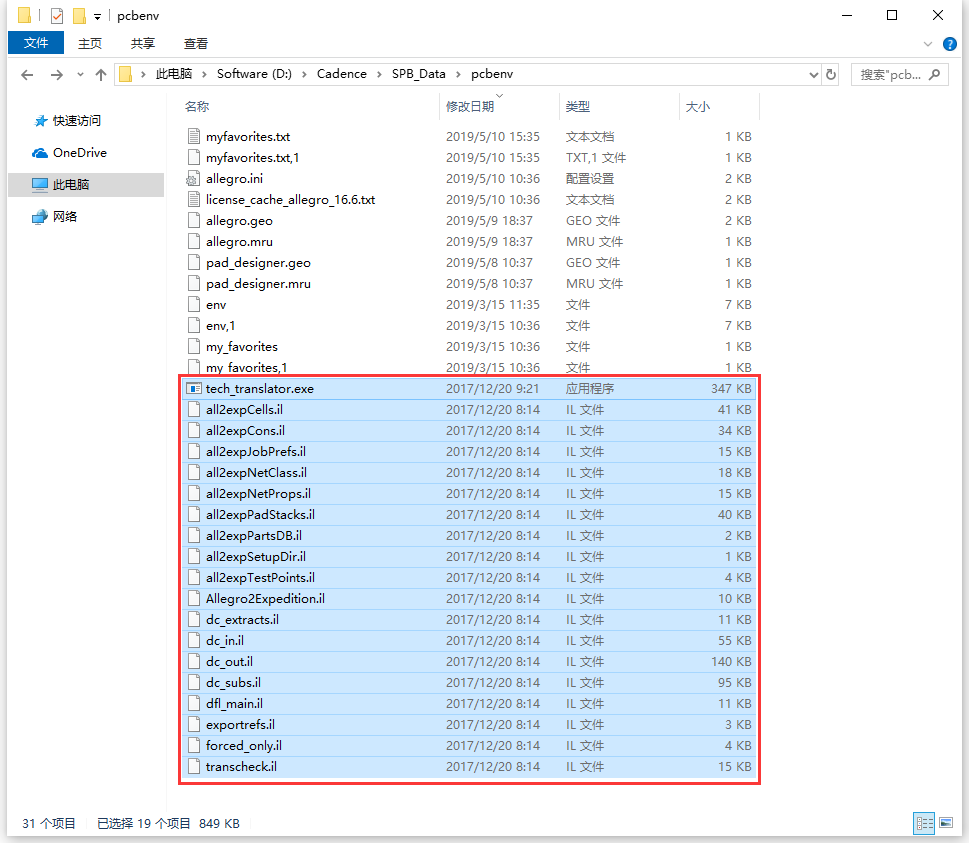Select file dfl_main.il
969x843 pixels.
[x=234, y=704]
